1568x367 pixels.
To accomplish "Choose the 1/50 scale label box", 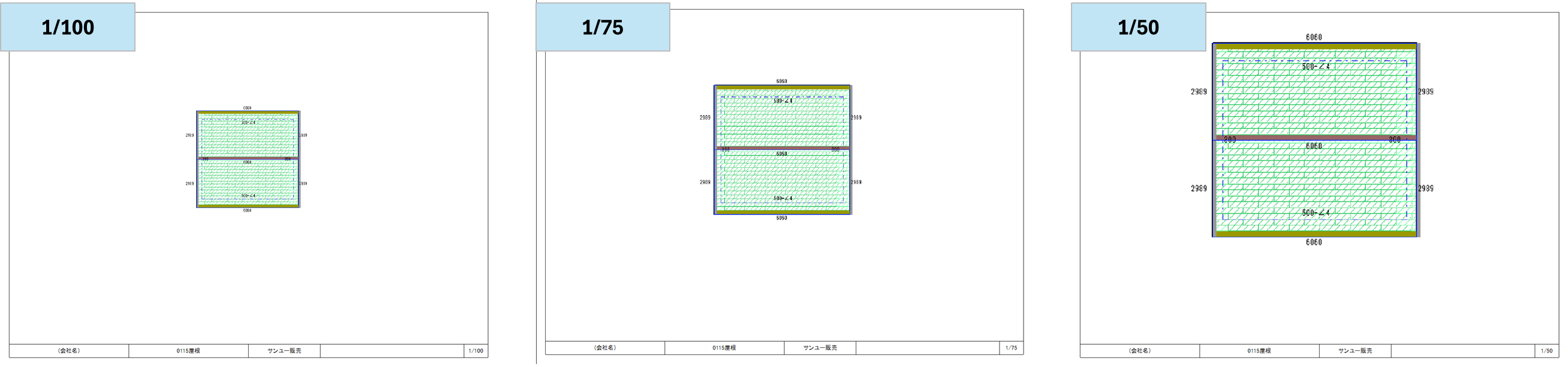I will [x=1138, y=27].
